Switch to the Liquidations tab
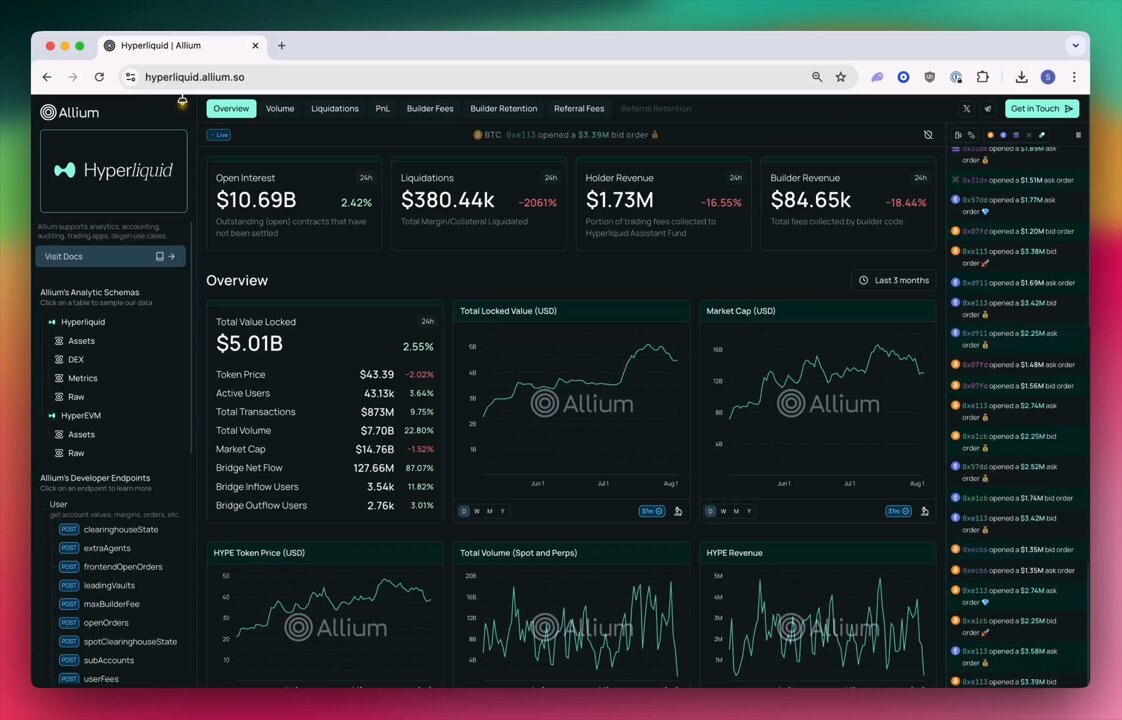This screenshot has height=720, width=1122. coord(335,109)
